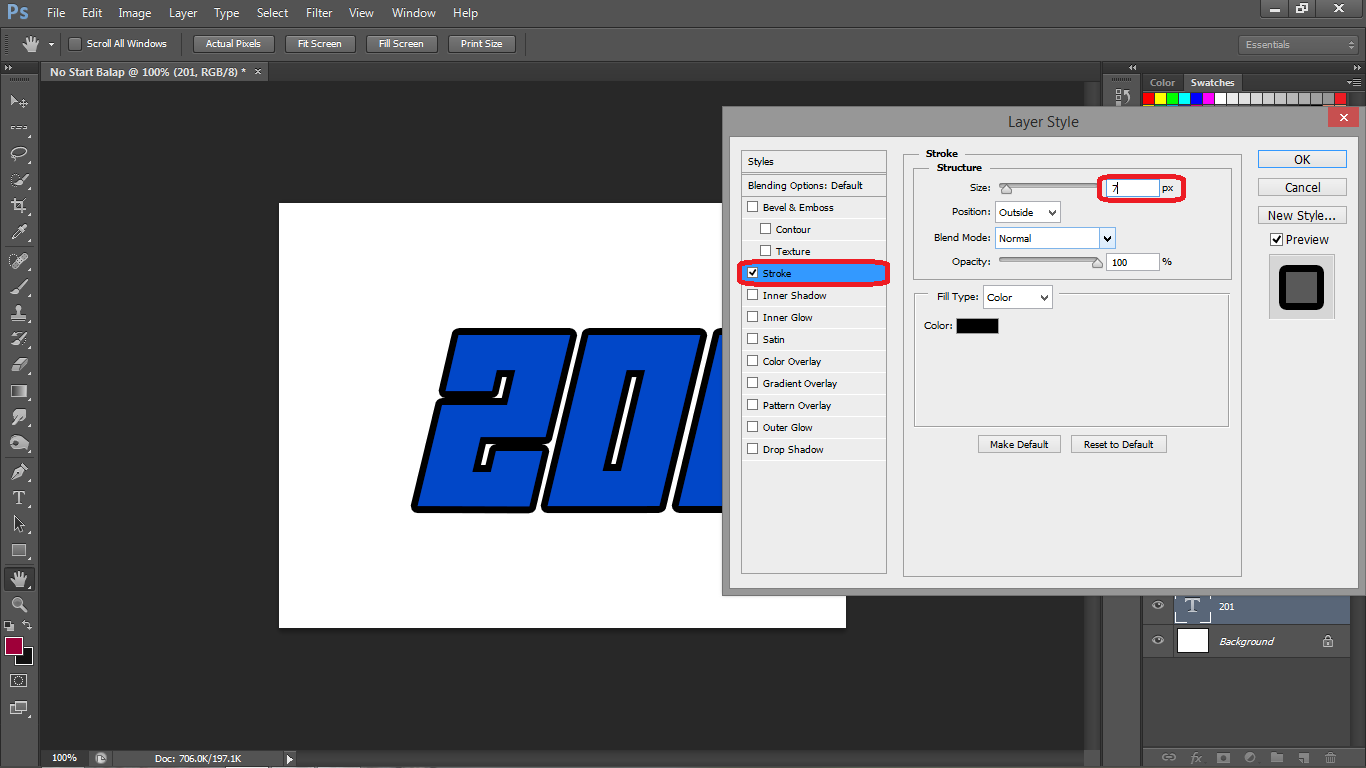
Task: Open the Image menu
Action: pos(135,13)
